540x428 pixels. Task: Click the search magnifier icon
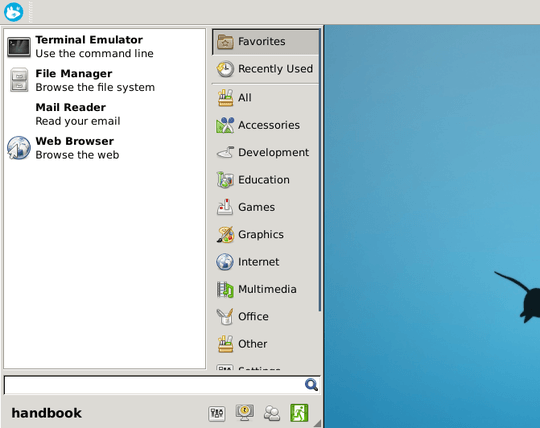311,385
